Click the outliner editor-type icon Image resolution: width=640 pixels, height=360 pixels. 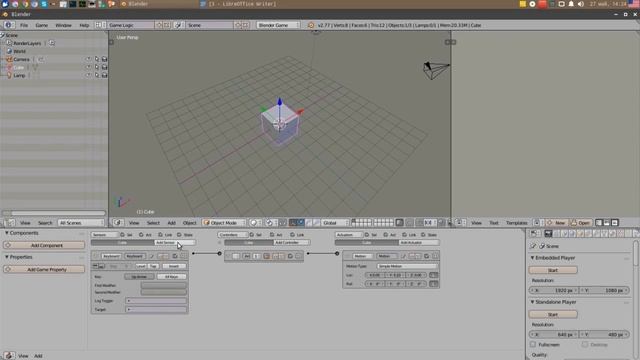(9, 222)
